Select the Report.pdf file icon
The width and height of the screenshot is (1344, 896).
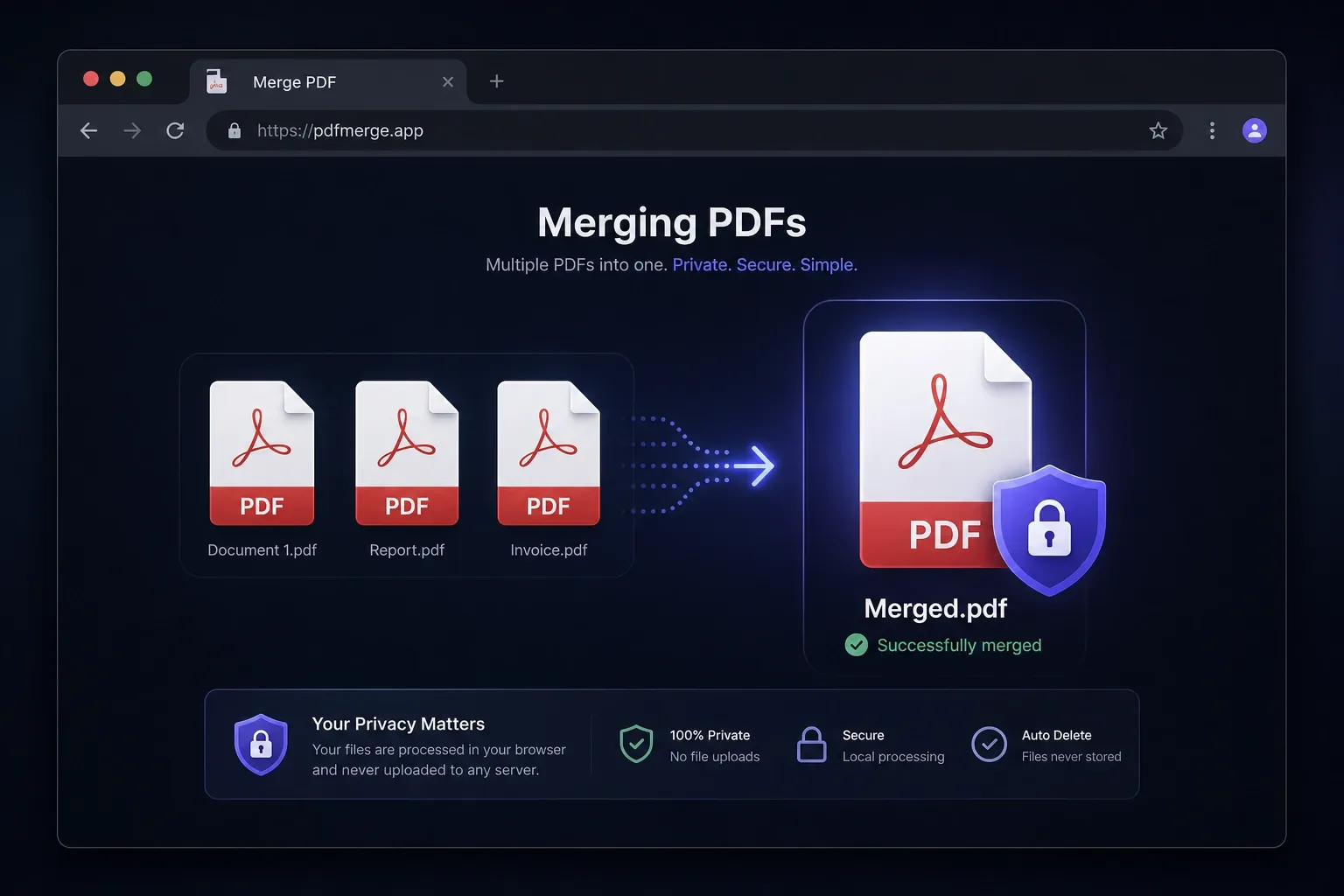(407, 452)
